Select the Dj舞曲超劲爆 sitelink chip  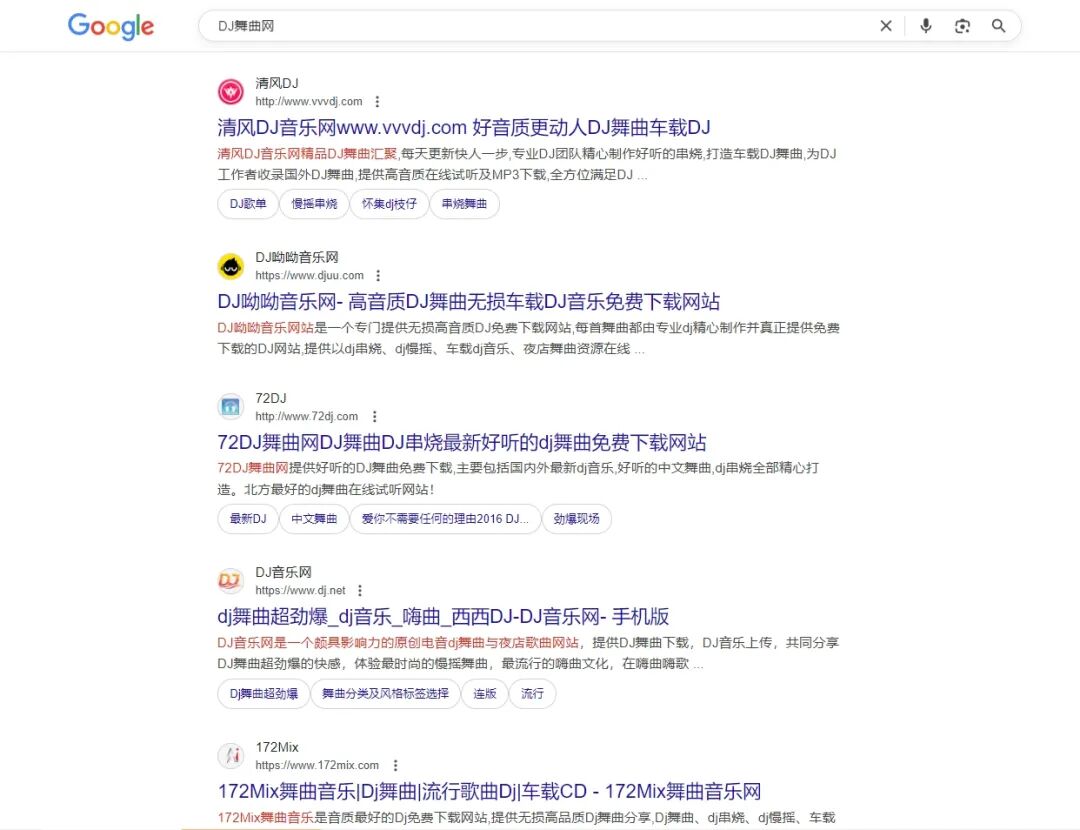(264, 694)
